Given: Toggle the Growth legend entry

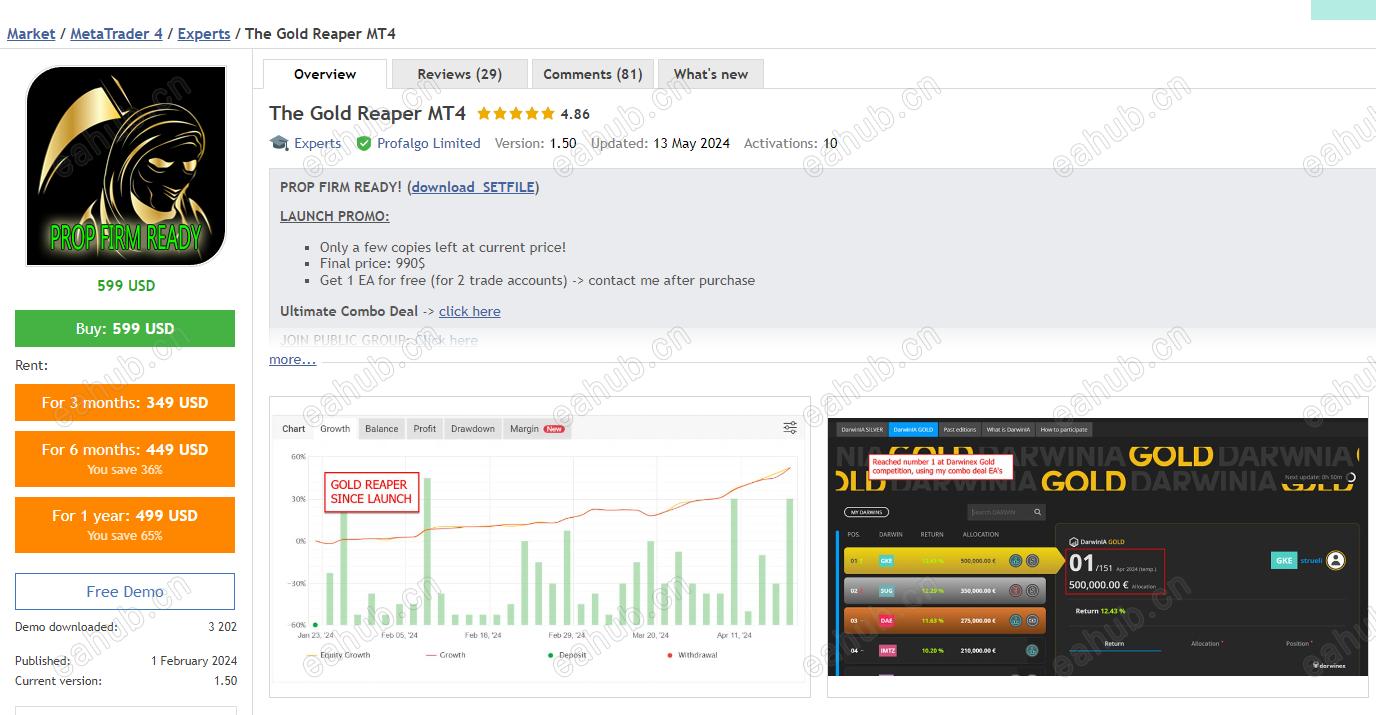Looking at the screenshot, I should pyautogui.click(x=445, y=655).
